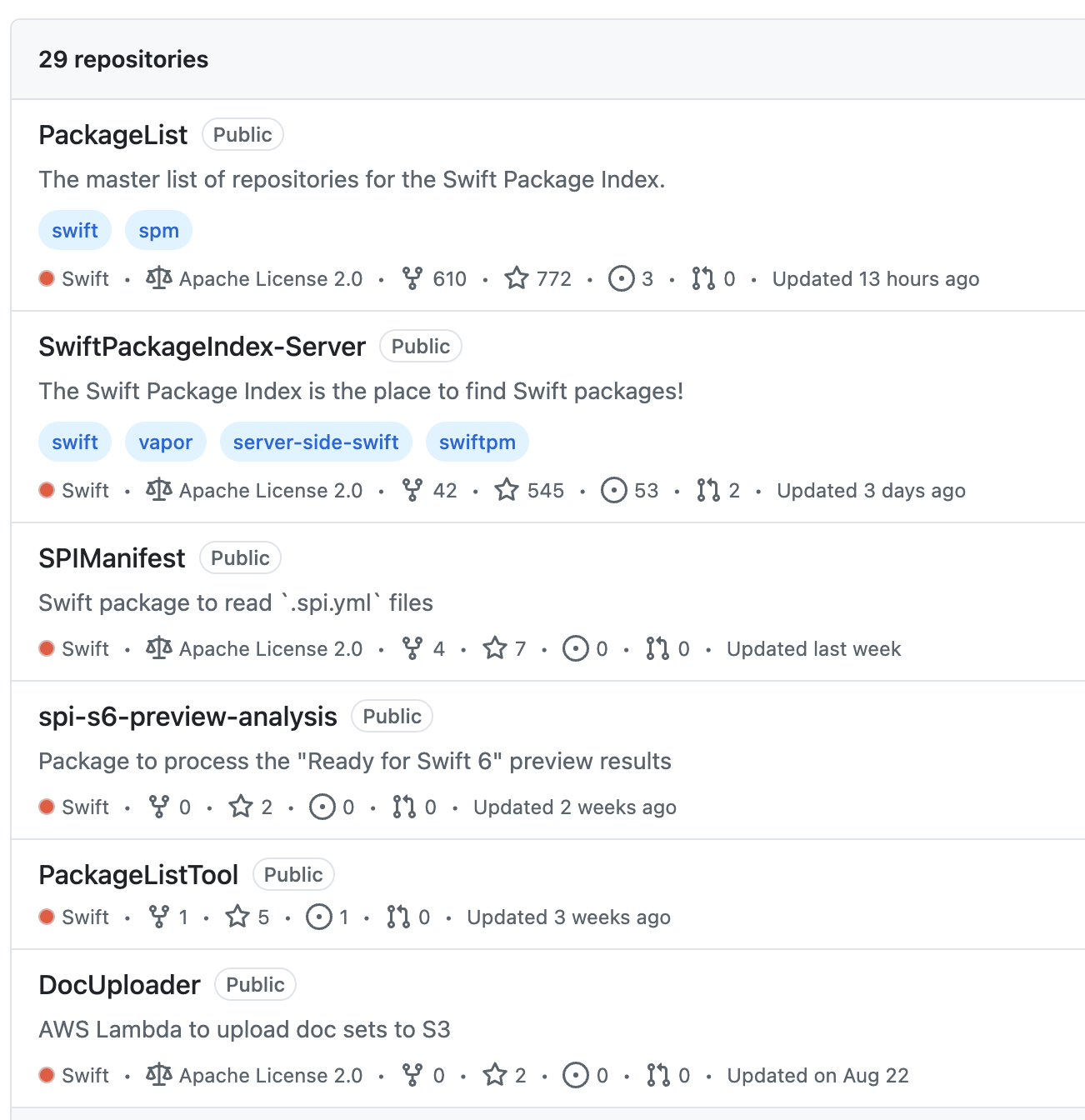Select the red Swift language dot on DocUploader
Viewport: 1085px width, 1120px height.
(47, 1075)
